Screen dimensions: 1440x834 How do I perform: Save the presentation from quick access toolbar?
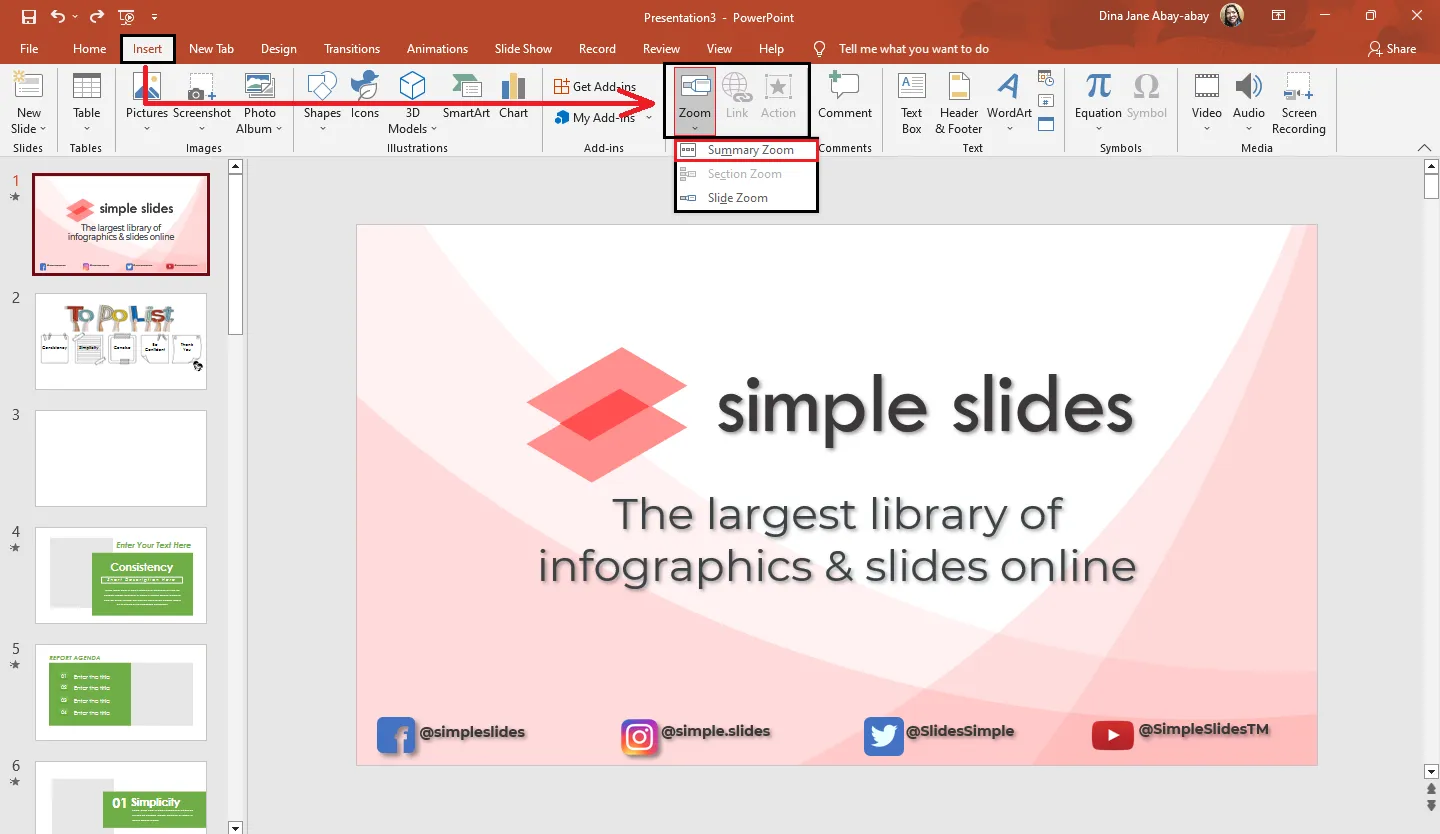(29, 17)
